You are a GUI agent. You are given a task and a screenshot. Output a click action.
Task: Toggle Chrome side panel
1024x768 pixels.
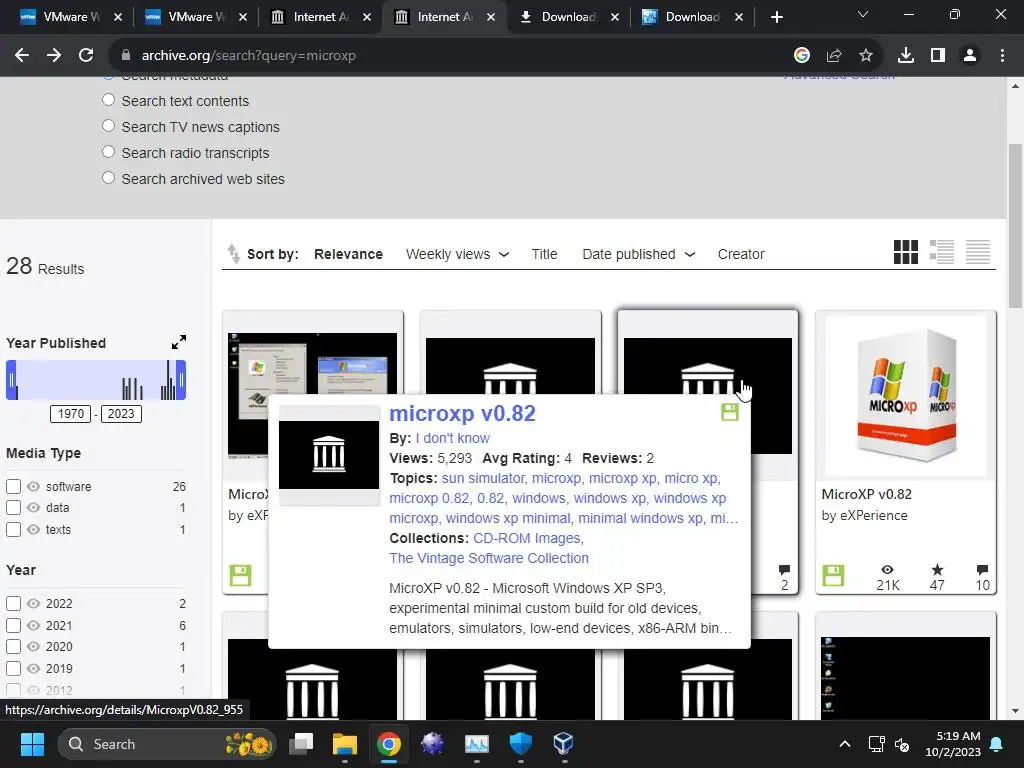pyautogui.click(x=938, y=56)
